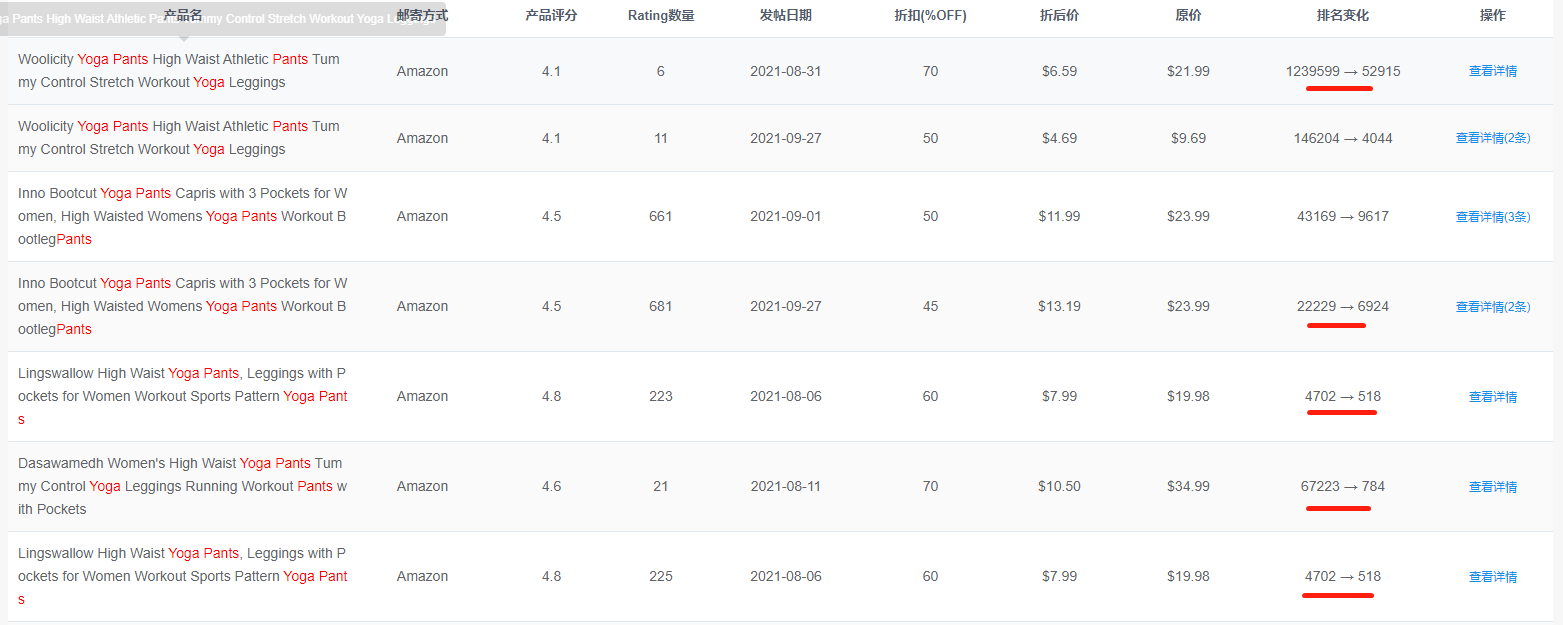
Task: Sort by the 产品评分 column header
Action: 551,15
